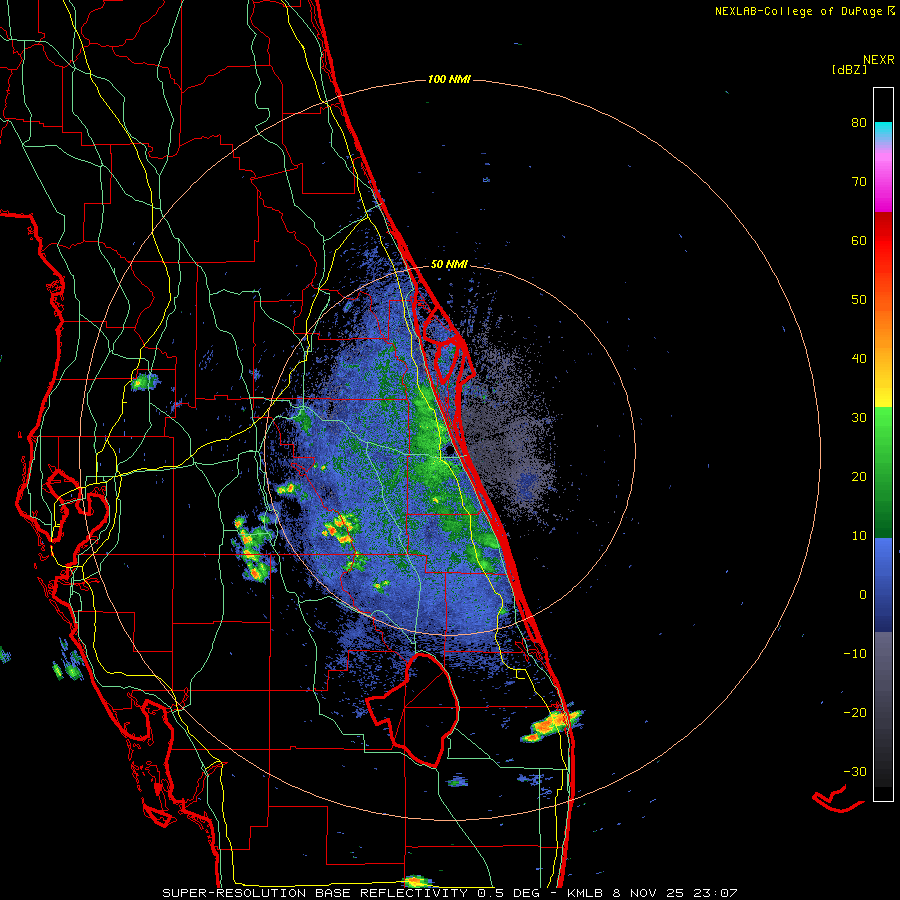Viewport: 900px width, 900px height.
Task: Click the cyan top segment of color bar
Action: (883, 131)
